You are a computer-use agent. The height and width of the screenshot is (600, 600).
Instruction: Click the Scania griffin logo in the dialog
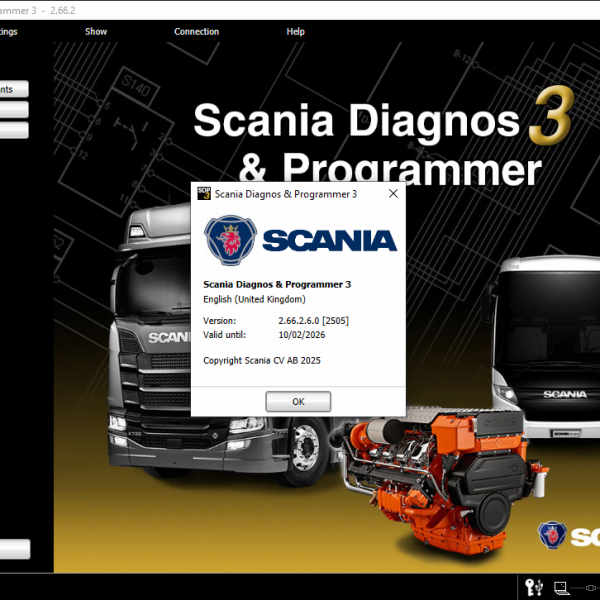230,240
